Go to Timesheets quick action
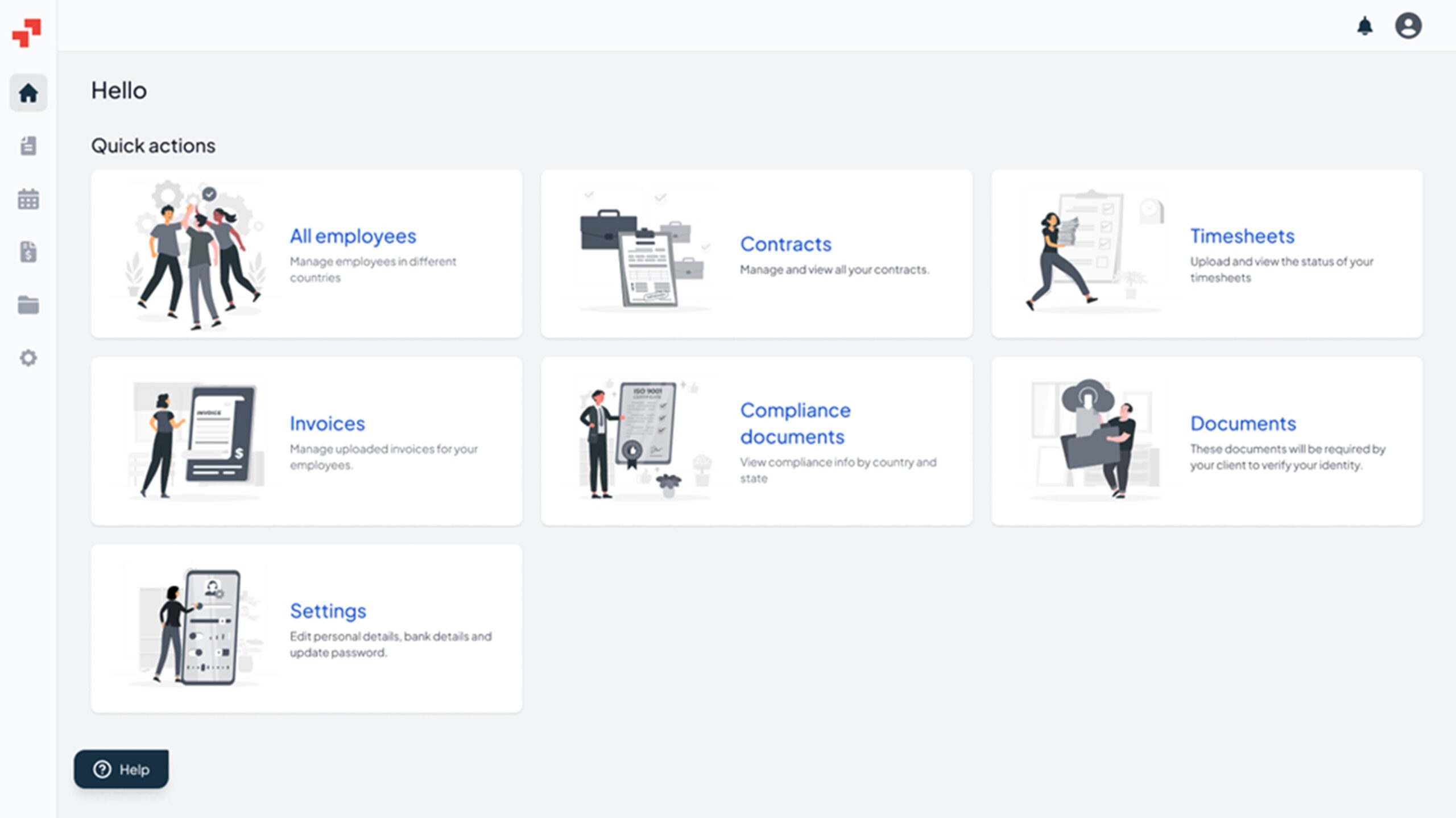Screen dimensions: 1456x818 click(1242, 236)
